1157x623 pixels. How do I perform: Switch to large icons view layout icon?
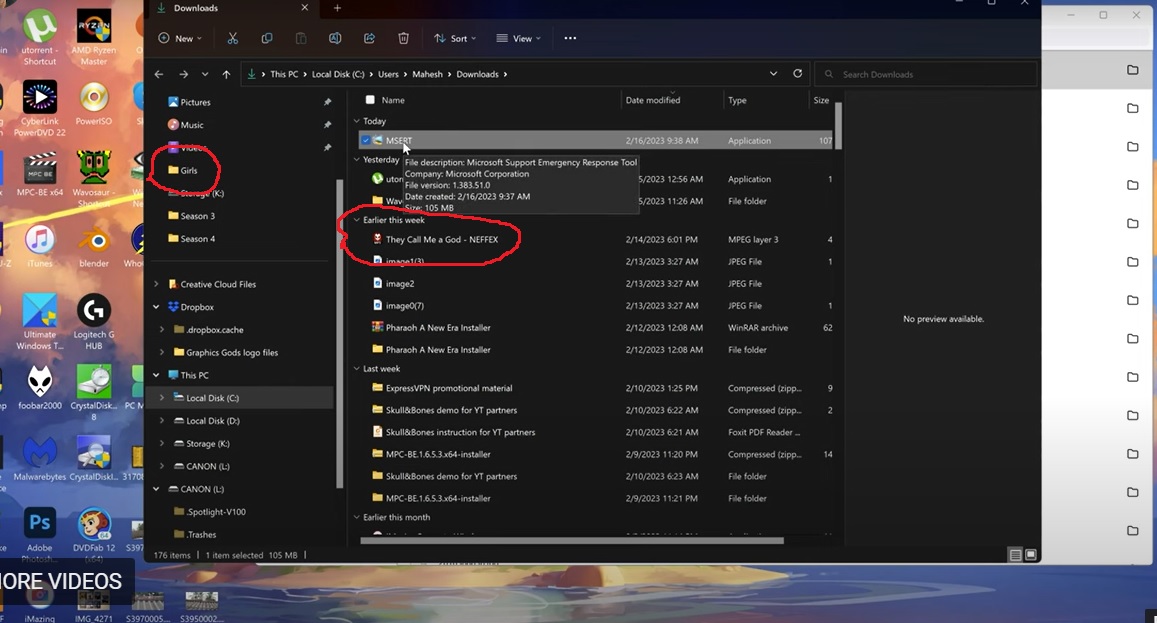click(1031, 555)
